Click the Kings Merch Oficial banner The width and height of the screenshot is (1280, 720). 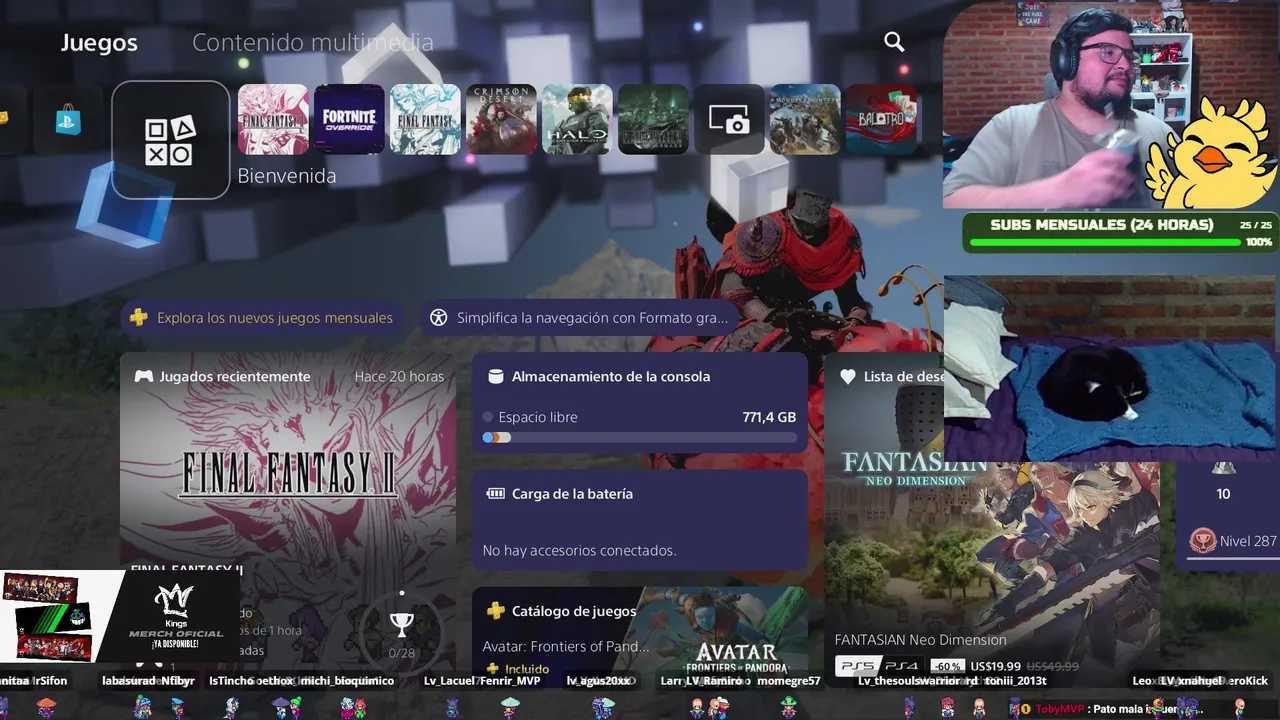(x=120, y=616)
